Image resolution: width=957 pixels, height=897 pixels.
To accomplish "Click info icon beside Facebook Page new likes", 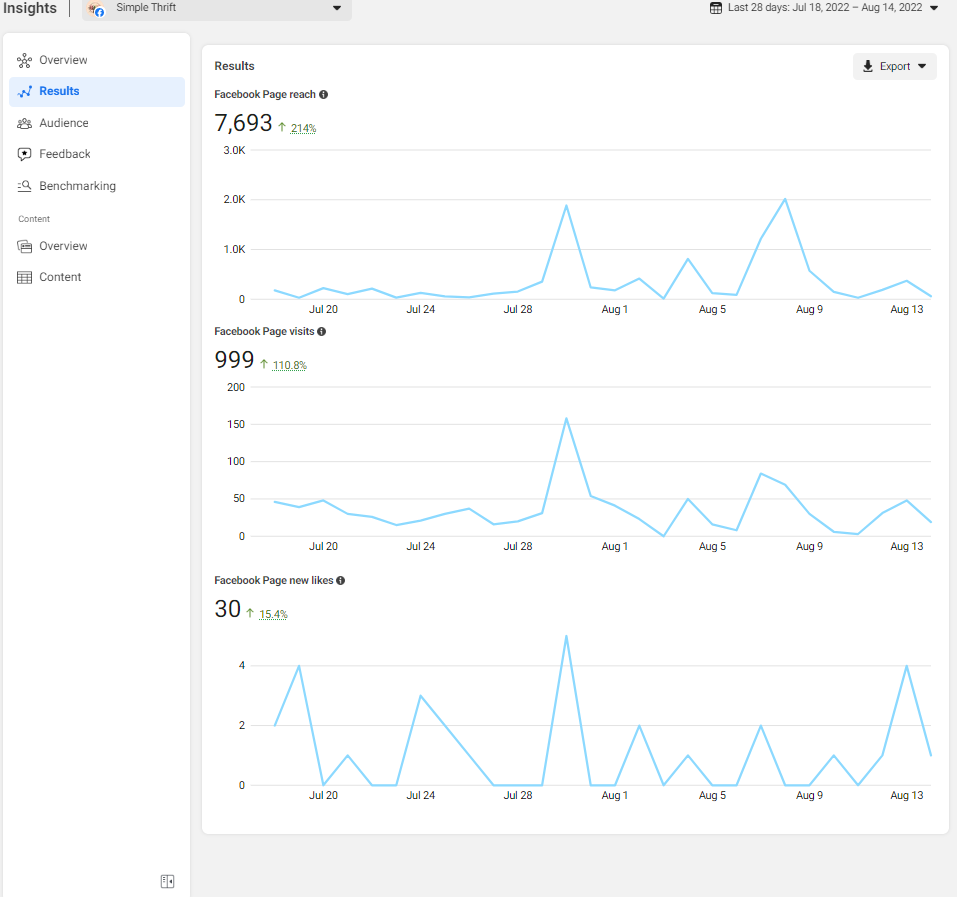I will coord(341,580).
